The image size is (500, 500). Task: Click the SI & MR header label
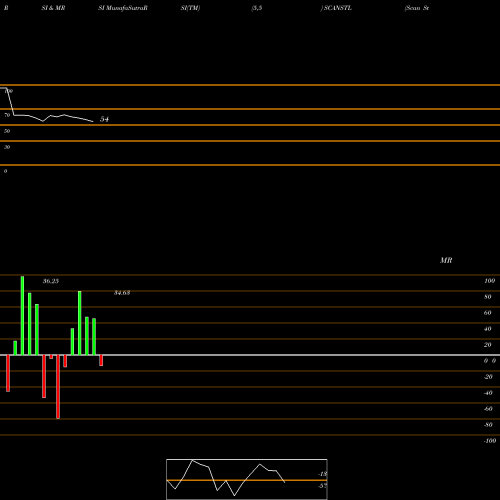[53, 8]
